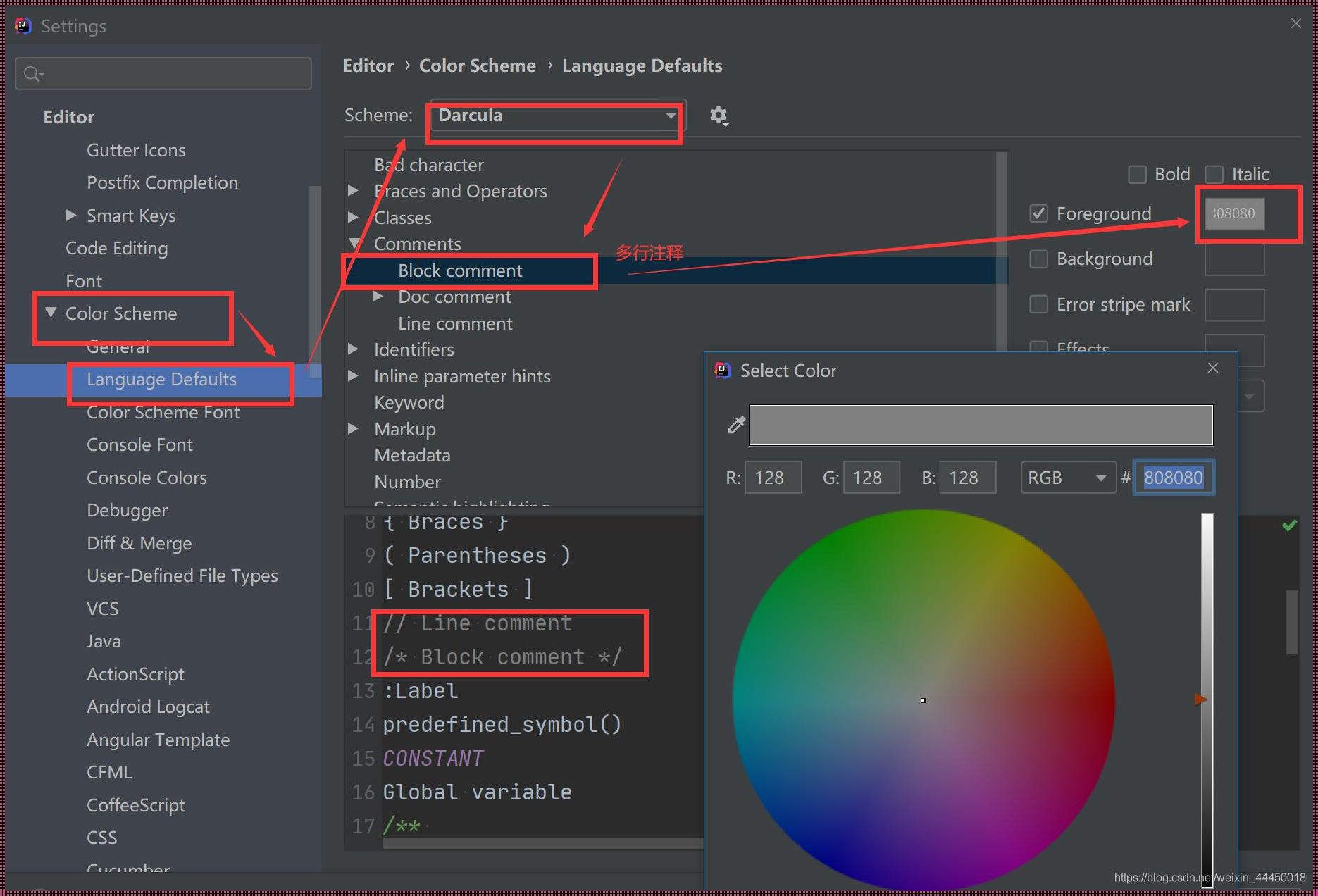
Task: Enable the Bold checkbox
Action: coord(1137,174)
